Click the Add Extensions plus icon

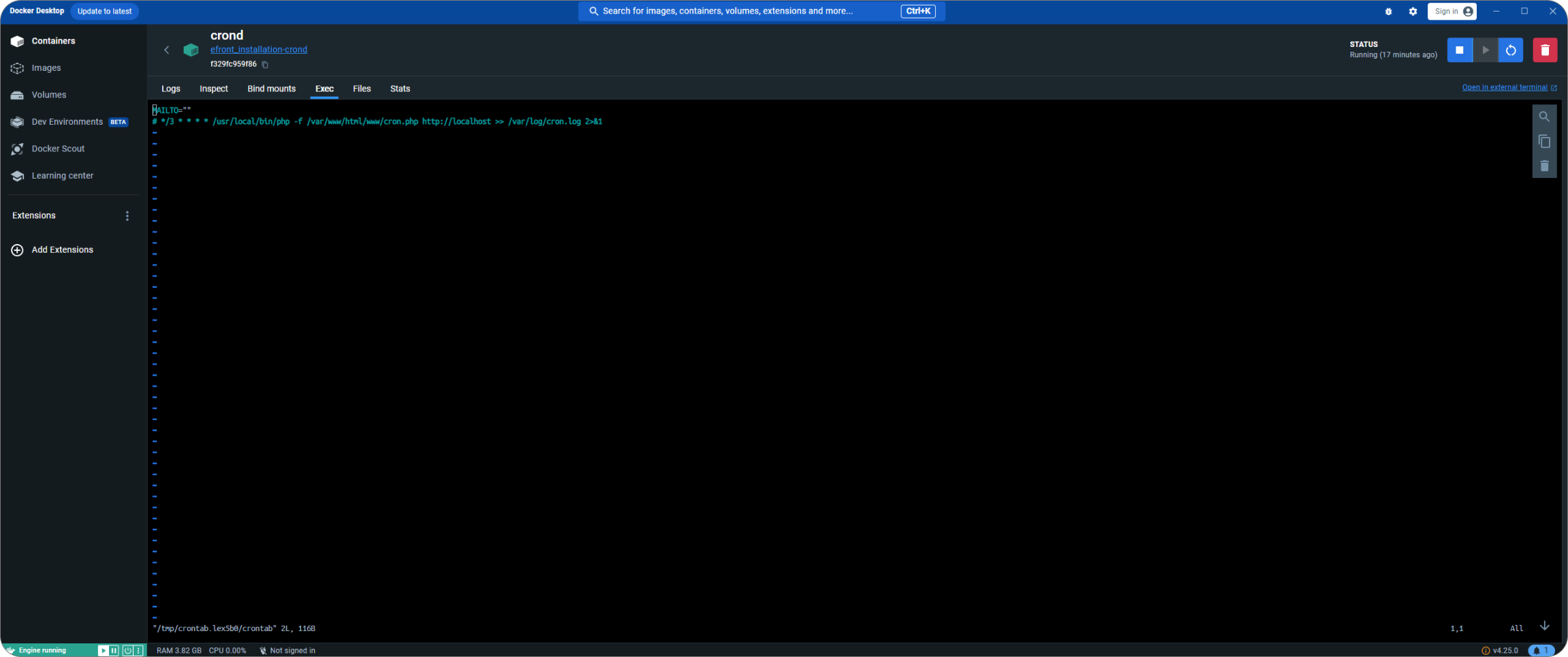(17, 250)
